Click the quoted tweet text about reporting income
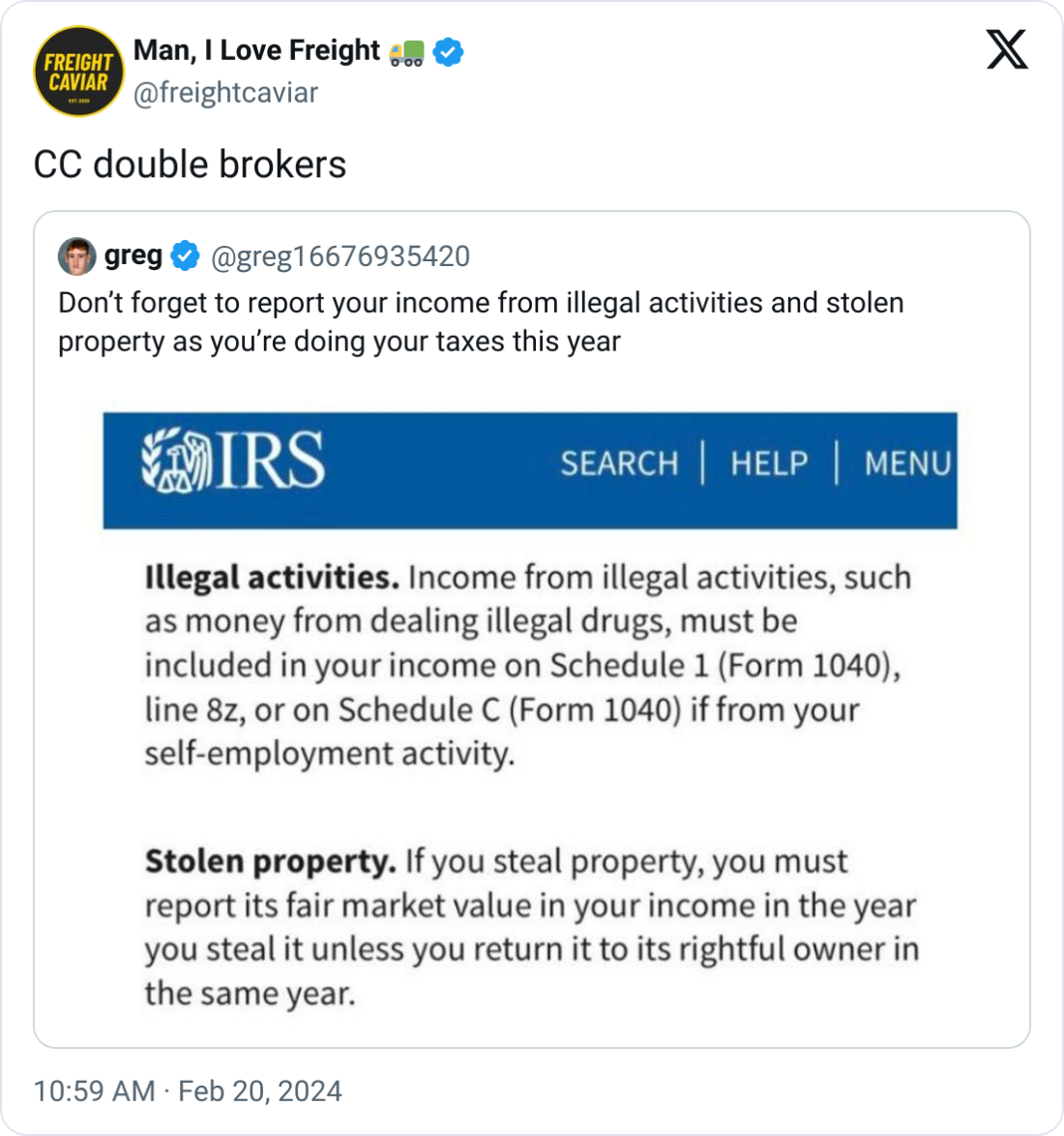 (x=481, y=321)
